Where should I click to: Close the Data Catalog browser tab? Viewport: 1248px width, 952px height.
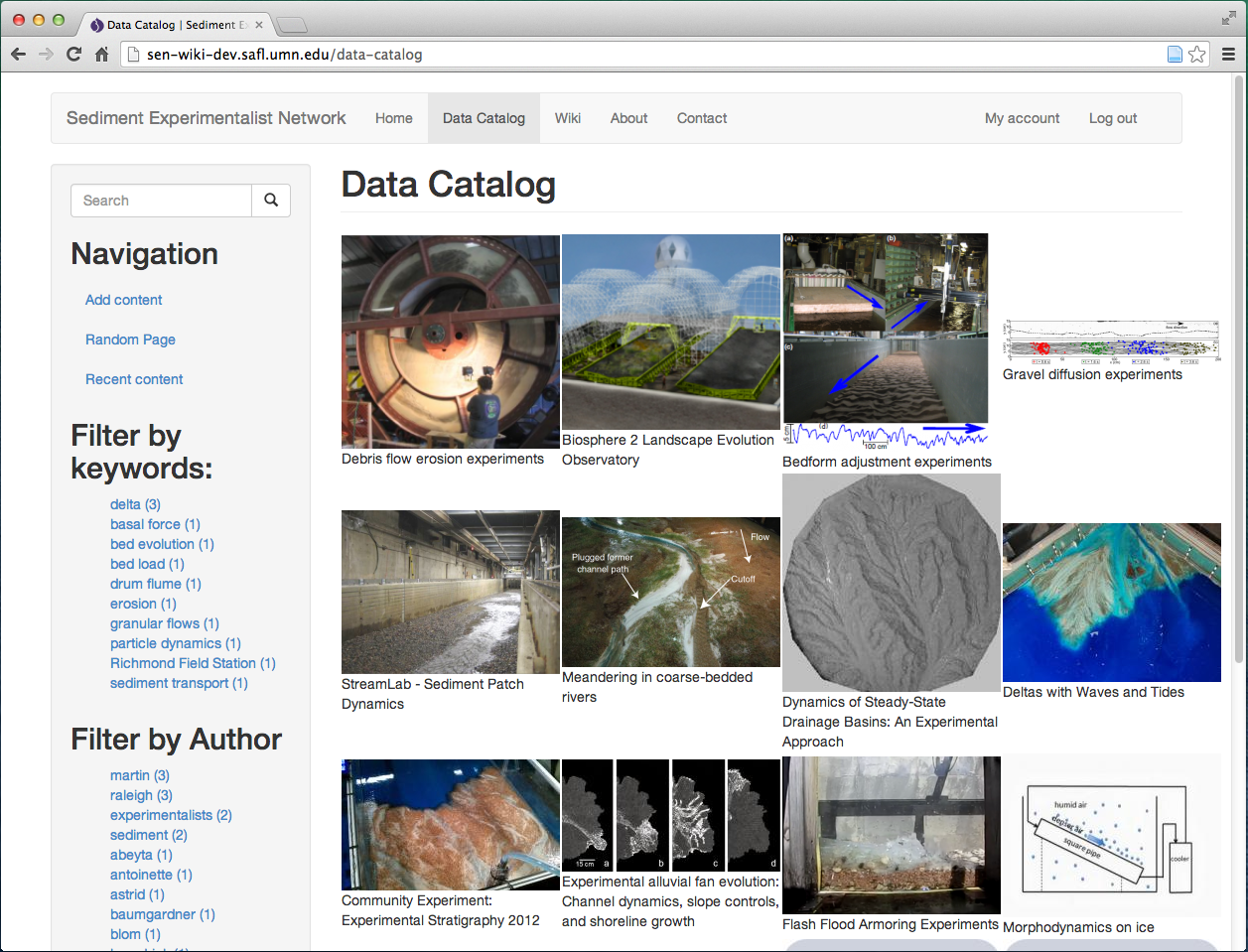tap(259, 24)
